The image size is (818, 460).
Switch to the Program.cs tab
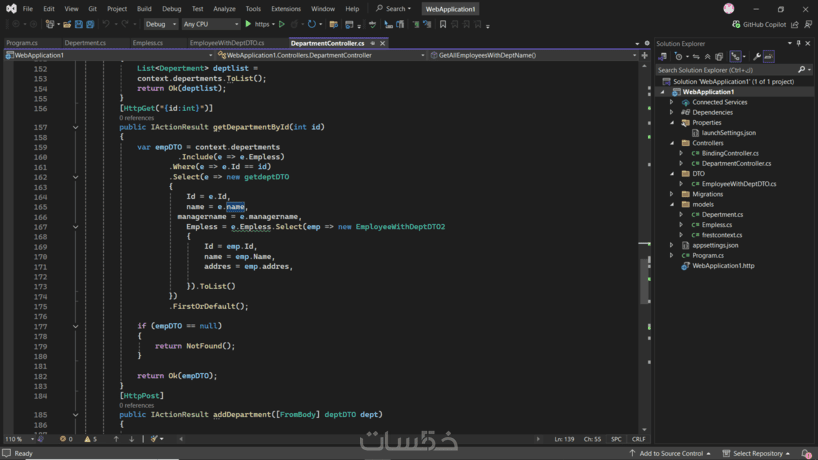pos(22,43)
